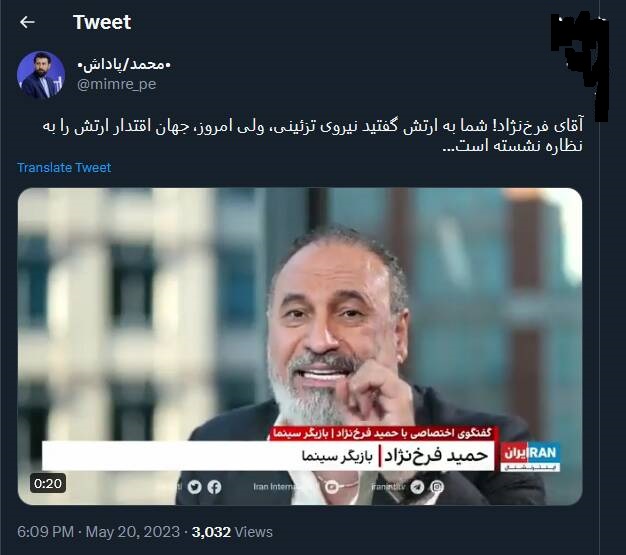Screen dimensions: 626x555
Task: Click the author's display name above the handle
Action: point(124,64)
